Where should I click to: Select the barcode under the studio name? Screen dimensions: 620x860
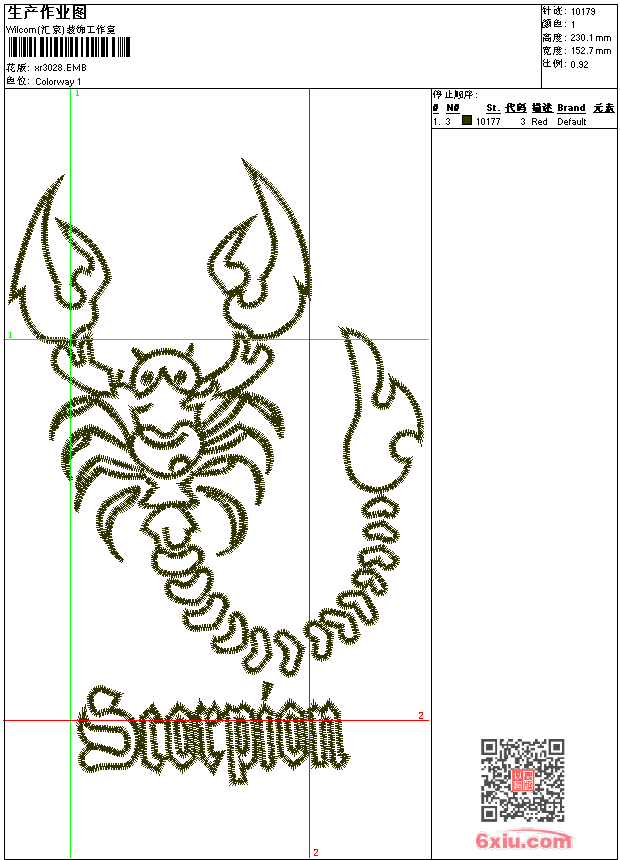(69, 47)
